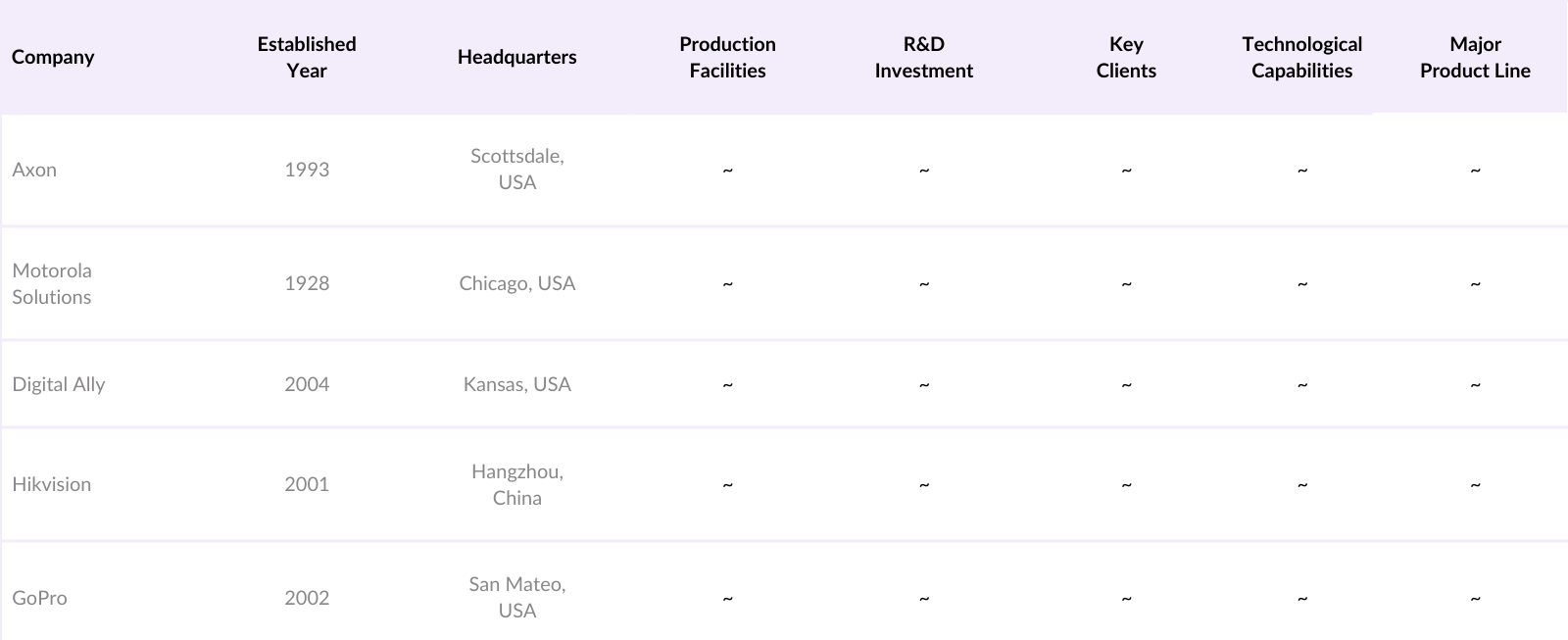
Task: Click the Hangzhou, China headquarters cell
Action: click(x=516, y=484)
